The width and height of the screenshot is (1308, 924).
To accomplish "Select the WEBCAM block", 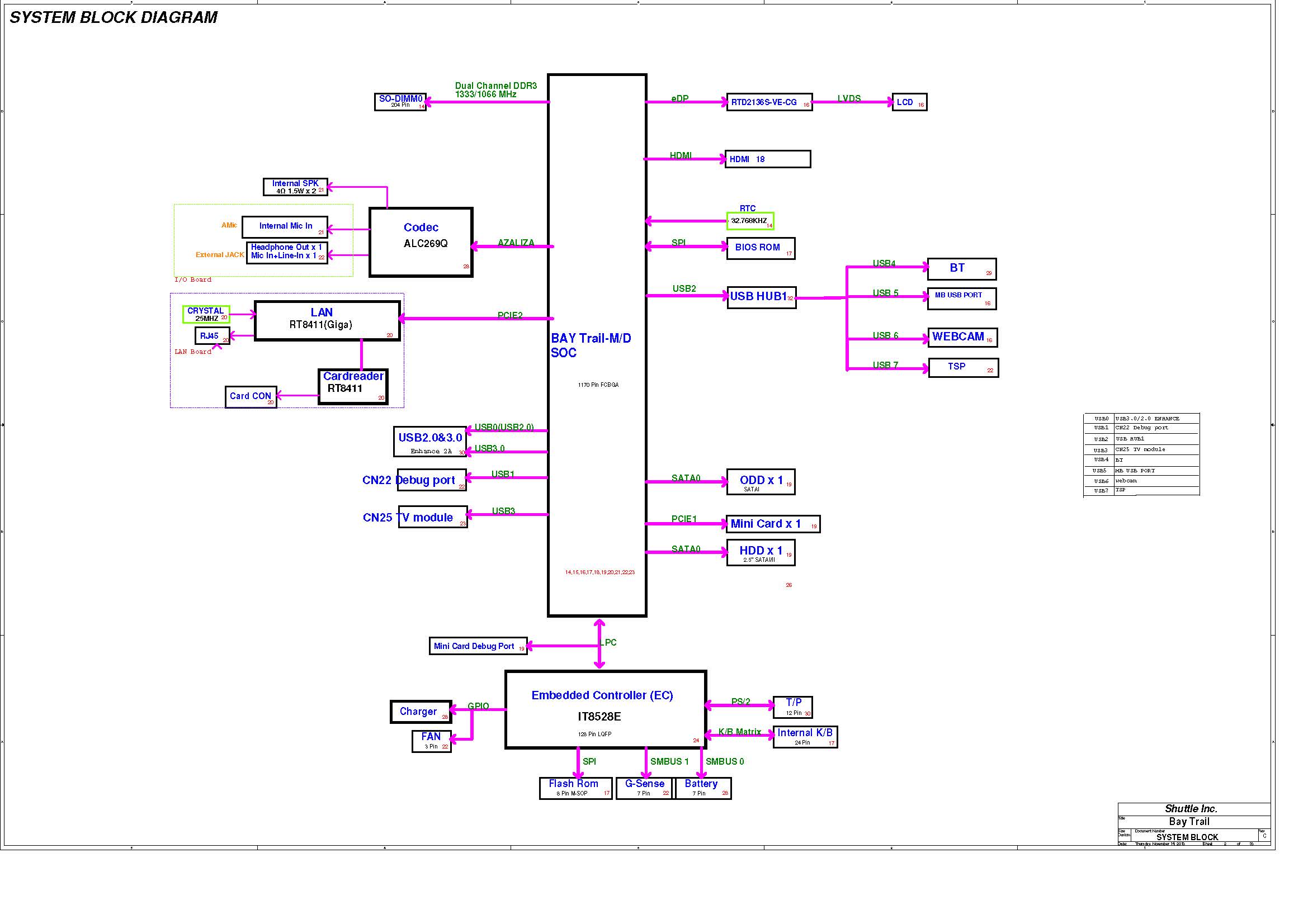I will tap(962, 337).
